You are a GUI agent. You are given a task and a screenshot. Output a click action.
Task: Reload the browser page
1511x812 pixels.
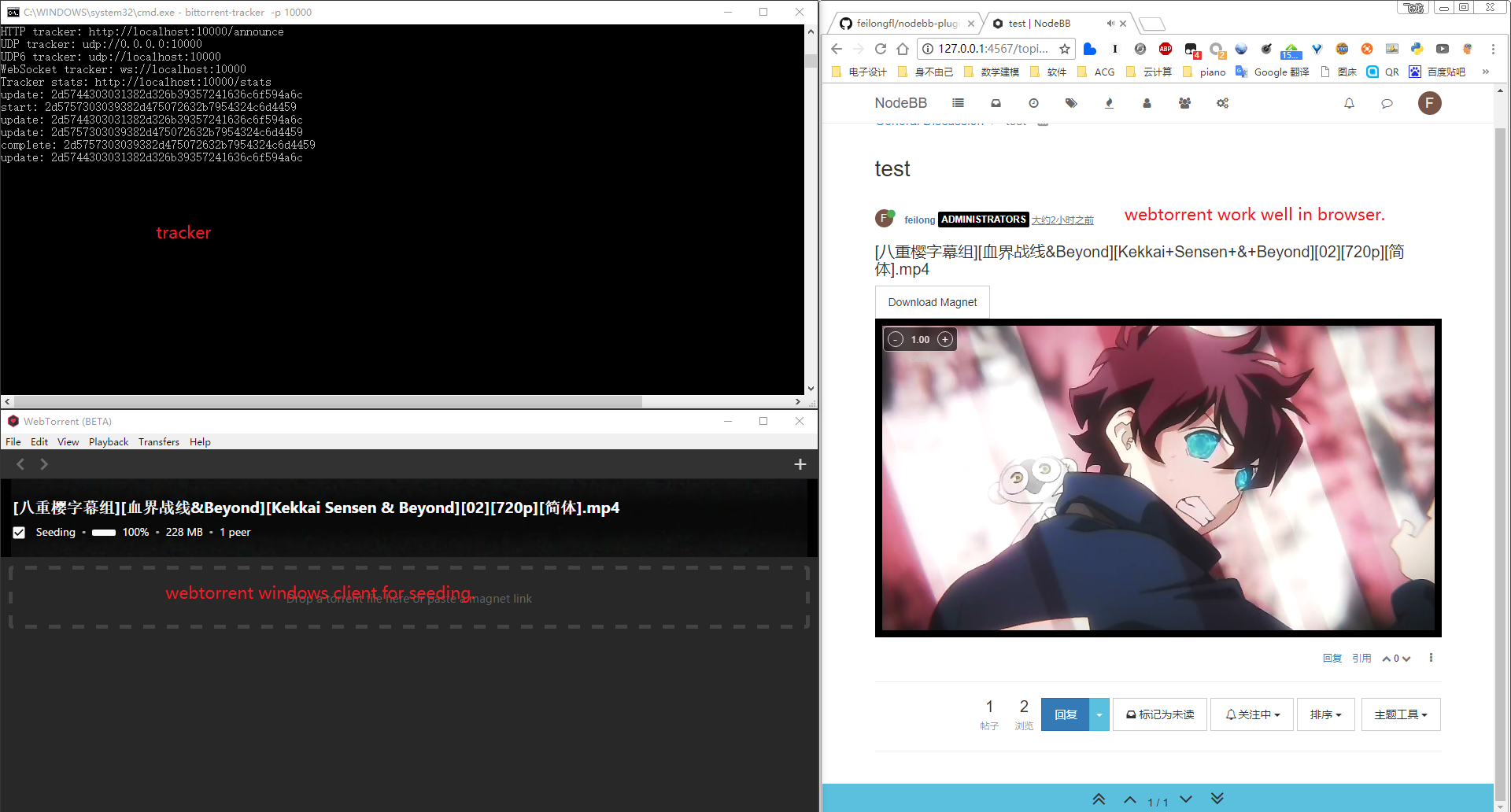(x=881, y=49)
